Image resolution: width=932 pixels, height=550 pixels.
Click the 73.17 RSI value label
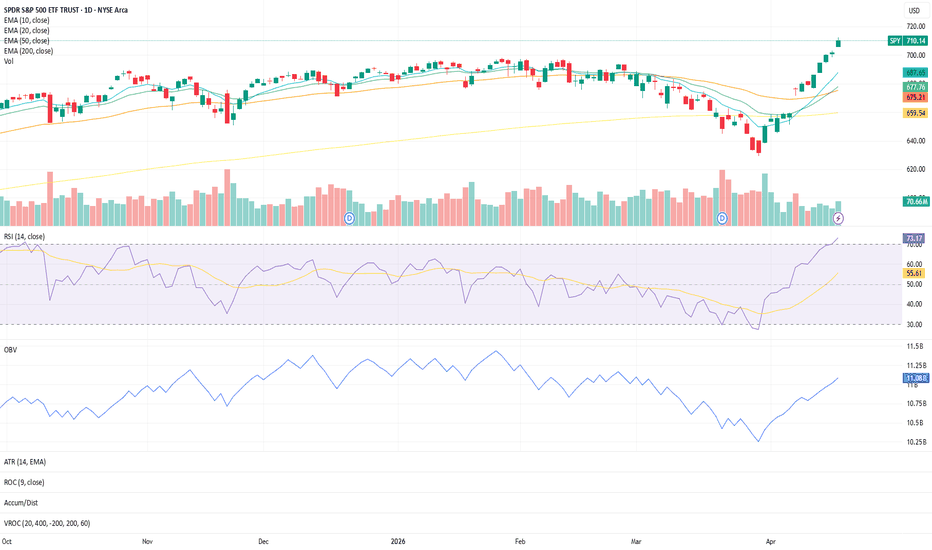[914, 238]
